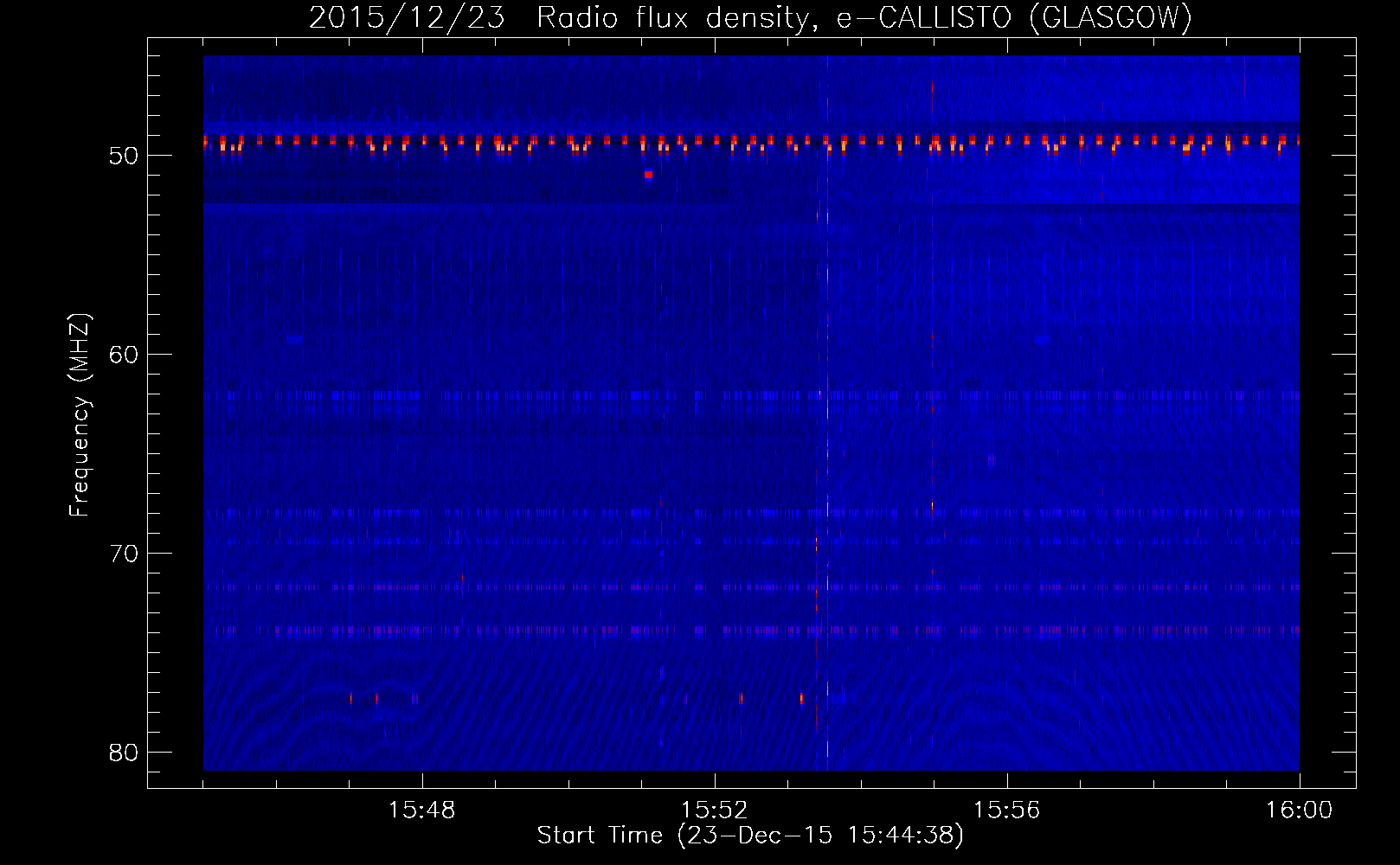Click the isolated red square below 50 MHz
Screen dimensions: 1400x865
tap(648, 175)
